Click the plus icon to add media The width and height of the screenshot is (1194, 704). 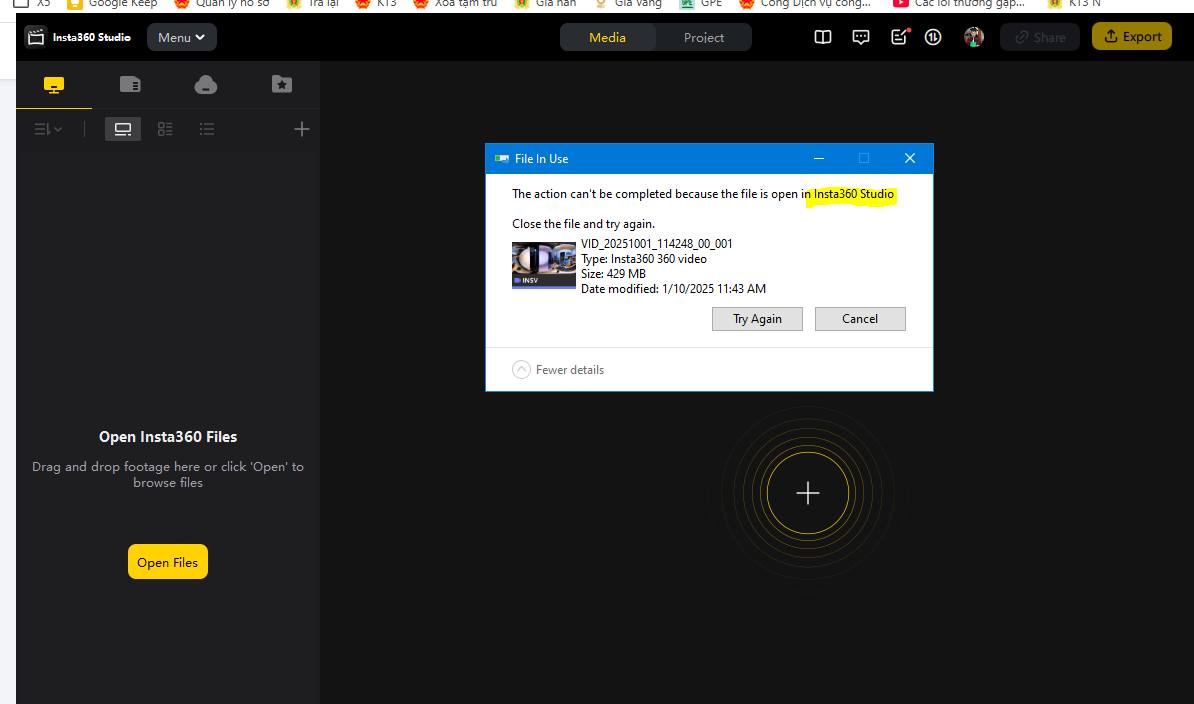302,129
